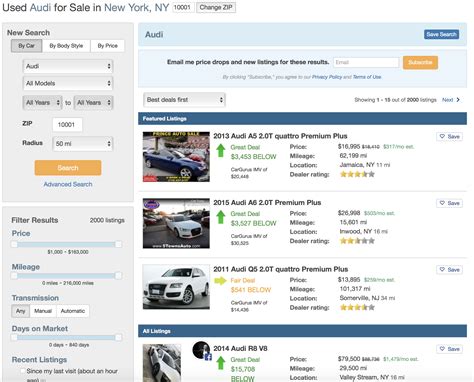
Task: Open the Privacy Policy link
Action: [327, 77]
